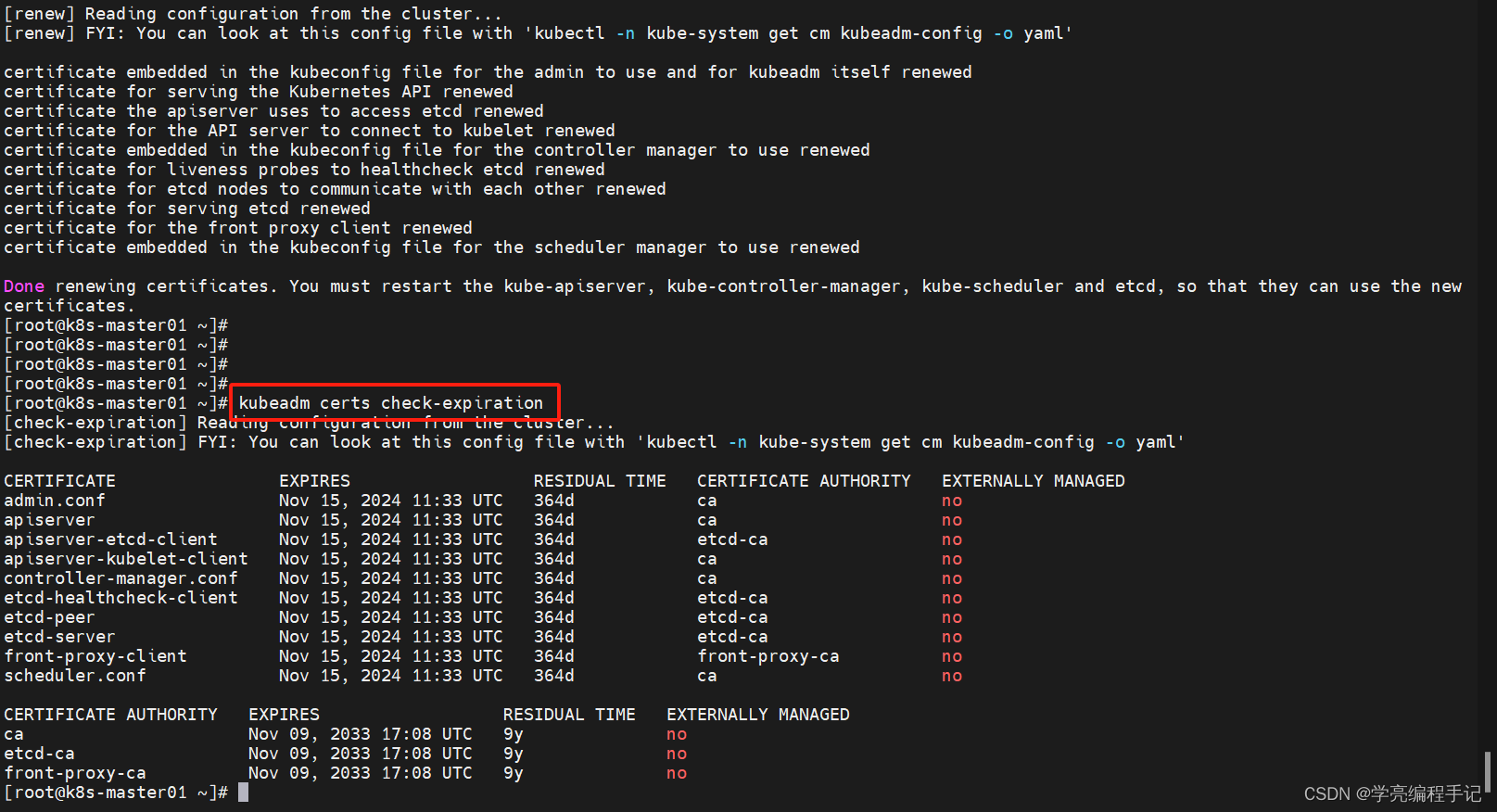Click the CSDN watermark text

point(1391,793)
